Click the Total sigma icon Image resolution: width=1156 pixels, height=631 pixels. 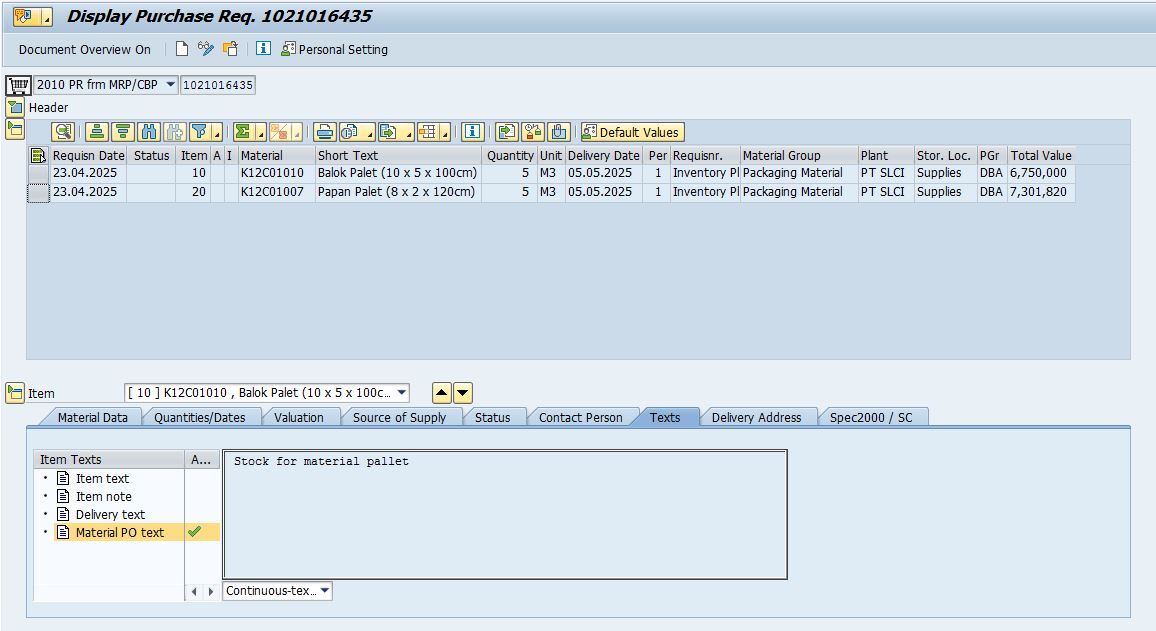(242, 132)
